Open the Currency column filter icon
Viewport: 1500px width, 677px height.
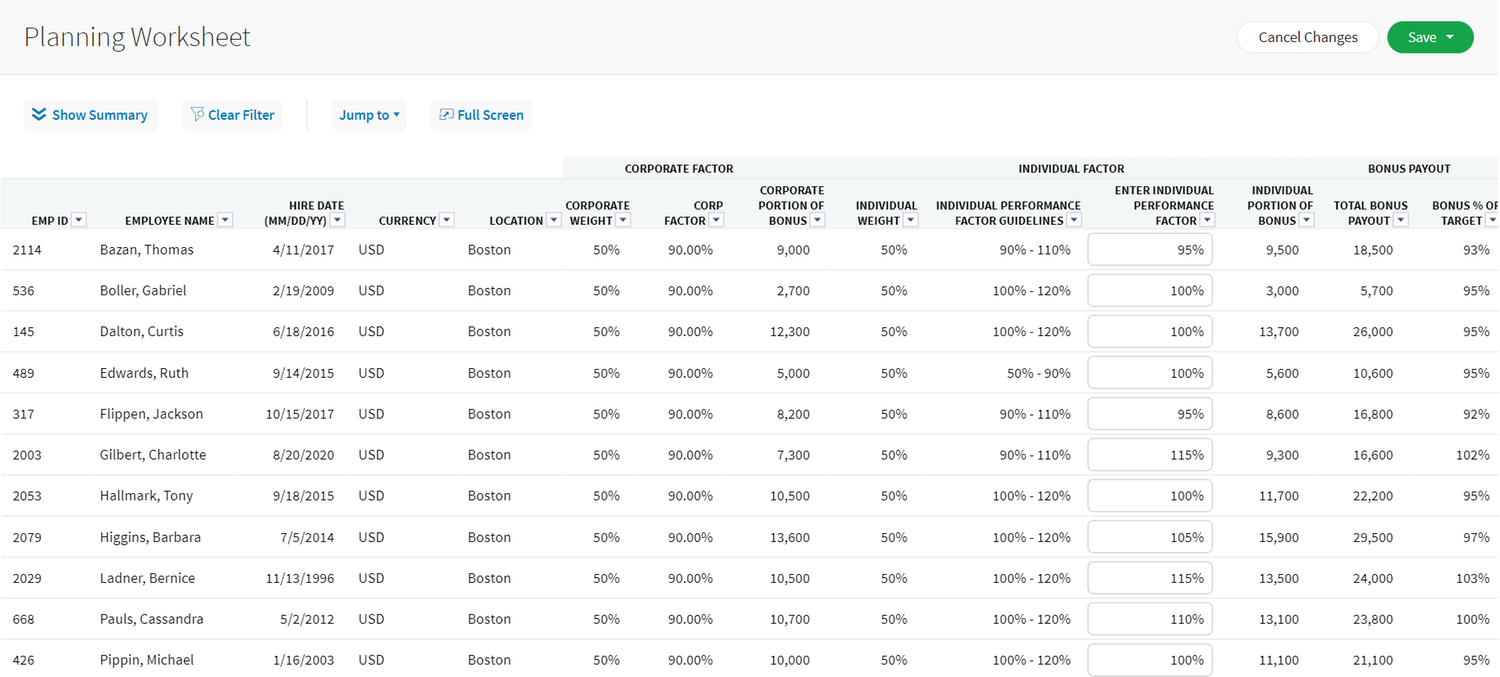point(447,220)
